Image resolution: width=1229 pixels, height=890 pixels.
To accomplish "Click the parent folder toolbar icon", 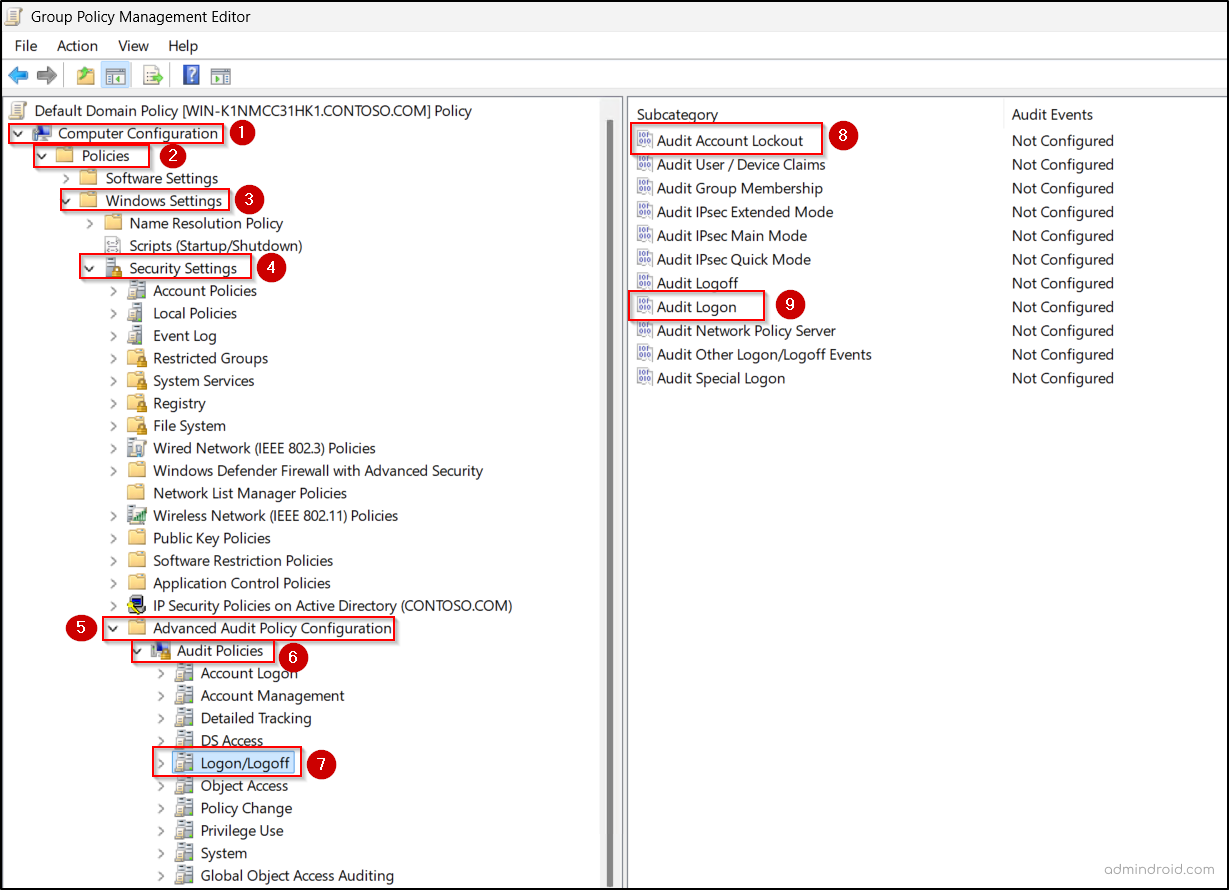I will coord(84,75).
